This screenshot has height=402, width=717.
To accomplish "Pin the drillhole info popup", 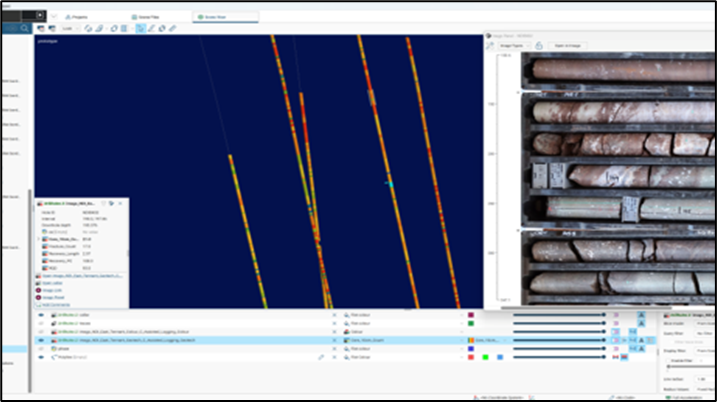I will 103,204.
